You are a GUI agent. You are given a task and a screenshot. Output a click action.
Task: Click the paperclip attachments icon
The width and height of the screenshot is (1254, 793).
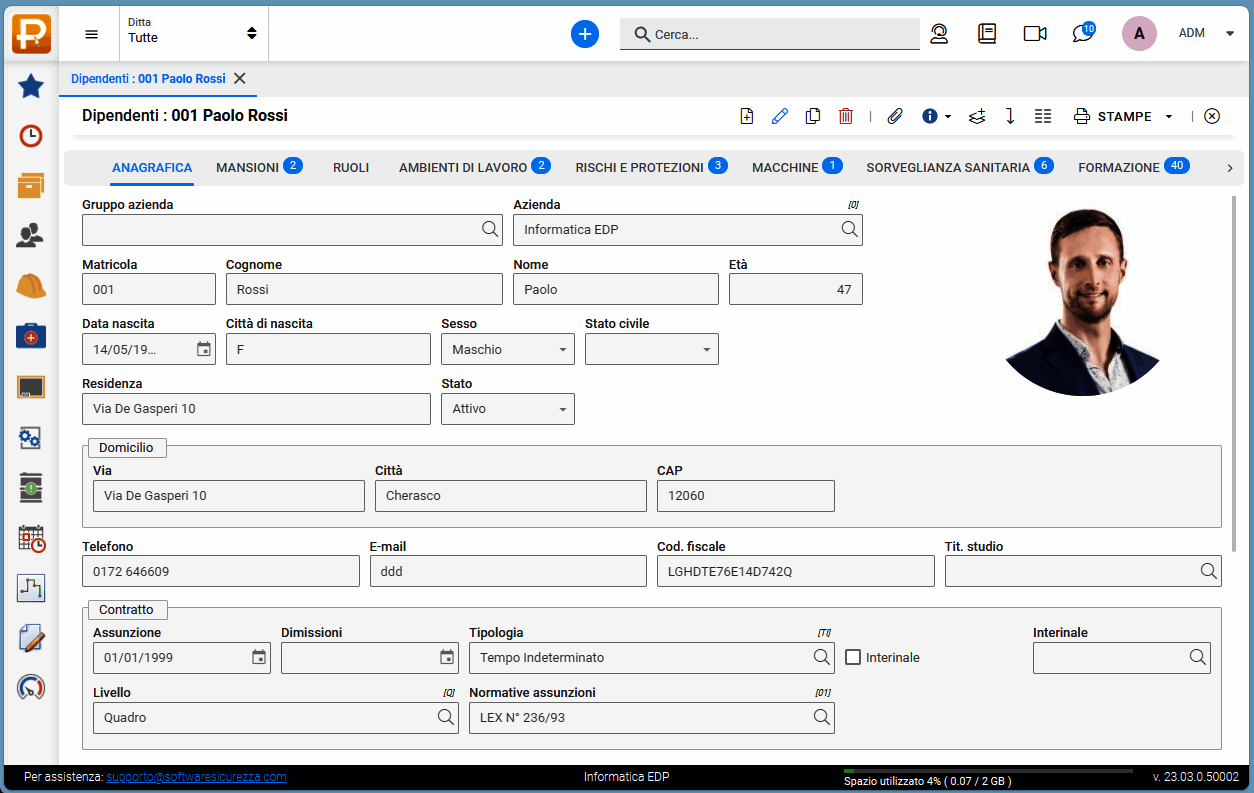click(x=895, y=116)
